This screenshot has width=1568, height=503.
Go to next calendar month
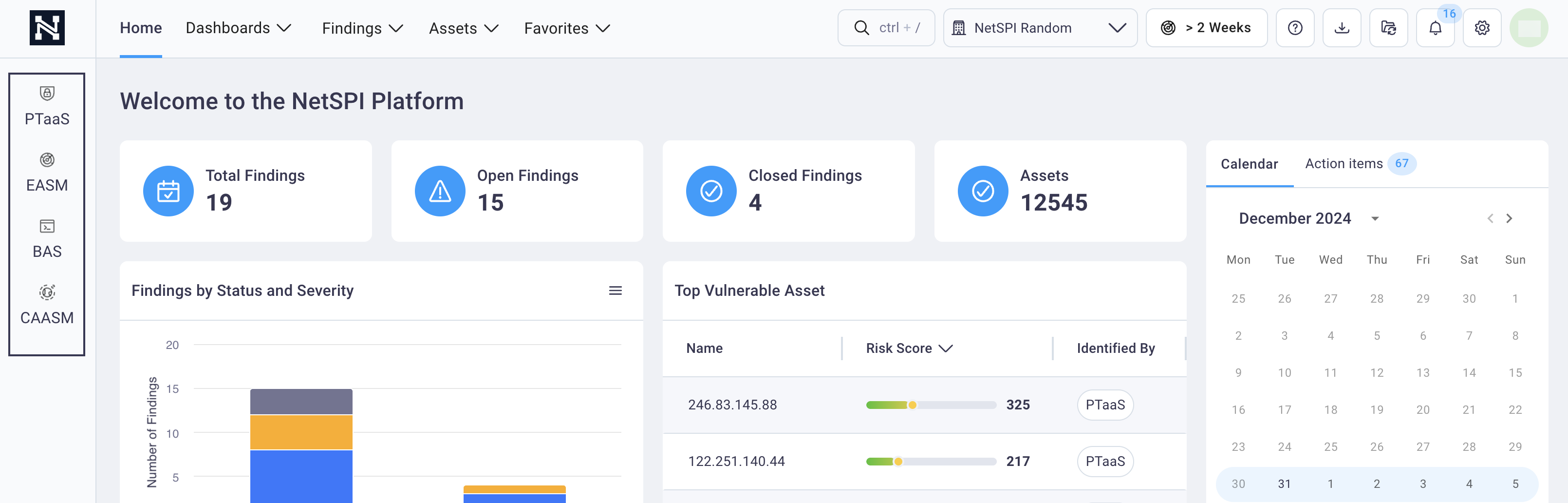(x=1509, y=219)
